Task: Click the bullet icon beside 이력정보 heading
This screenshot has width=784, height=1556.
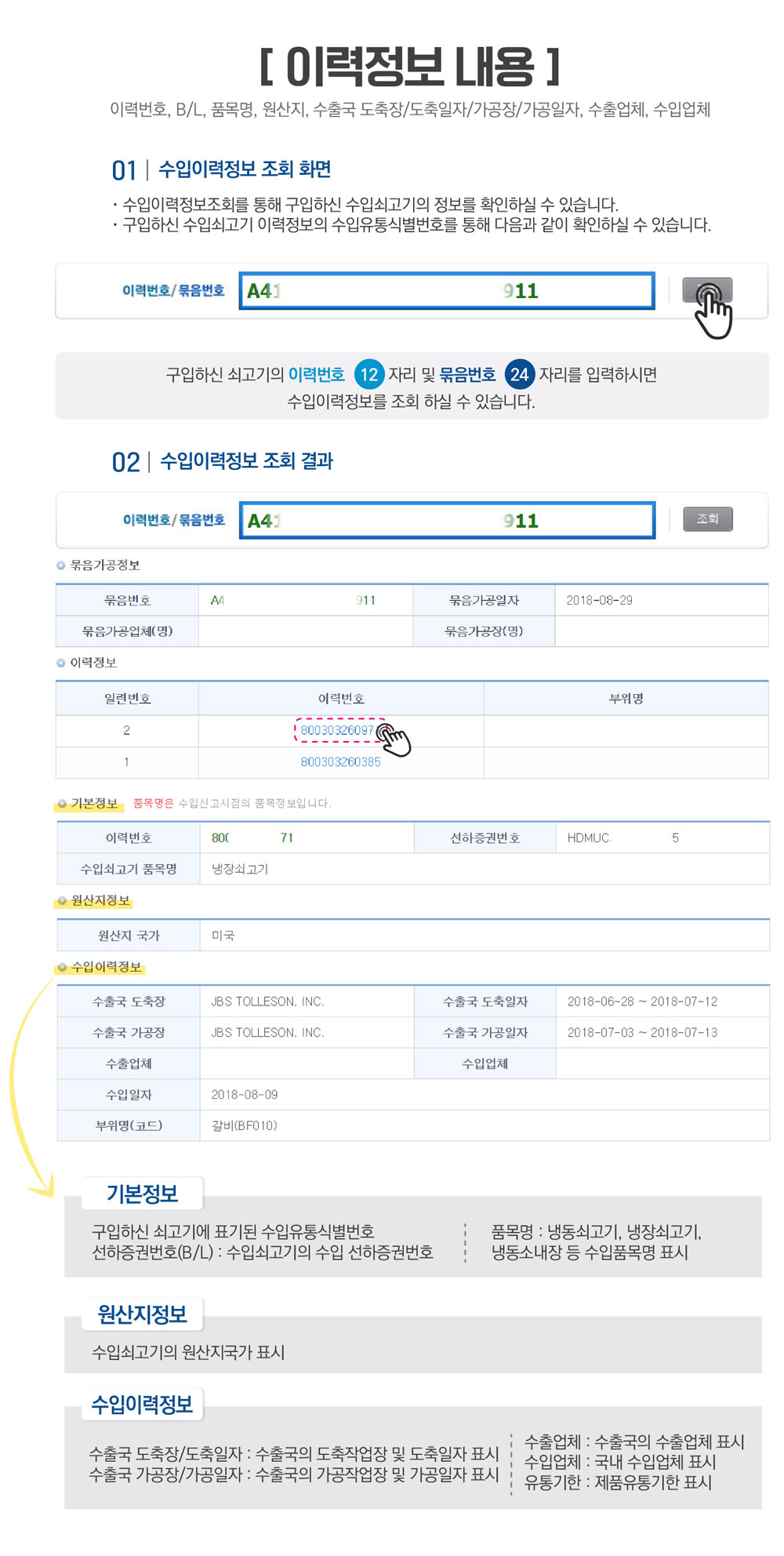Action: (61, 663)
